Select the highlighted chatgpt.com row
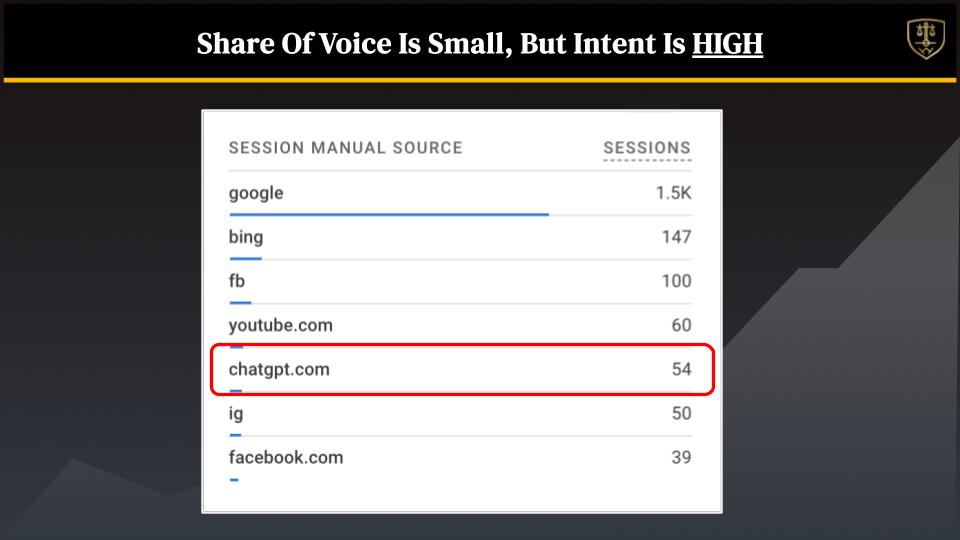 coord(462,369)
